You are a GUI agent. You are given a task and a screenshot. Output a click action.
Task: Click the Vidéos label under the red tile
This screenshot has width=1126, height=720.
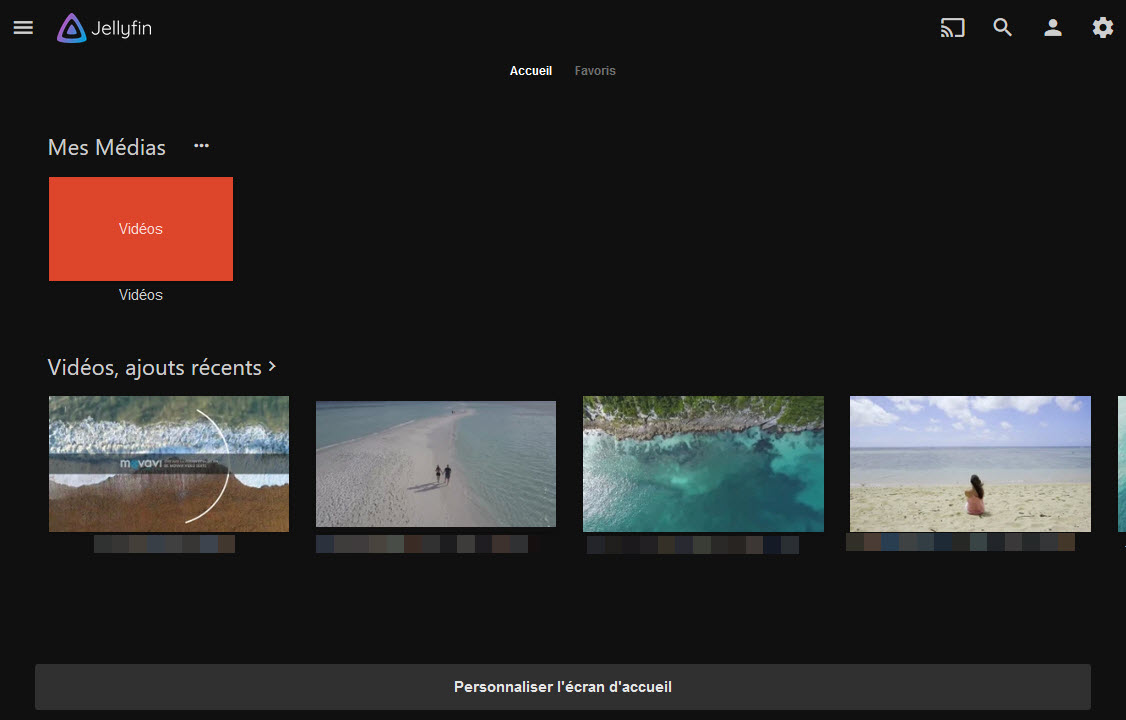(x=140, y=294)
